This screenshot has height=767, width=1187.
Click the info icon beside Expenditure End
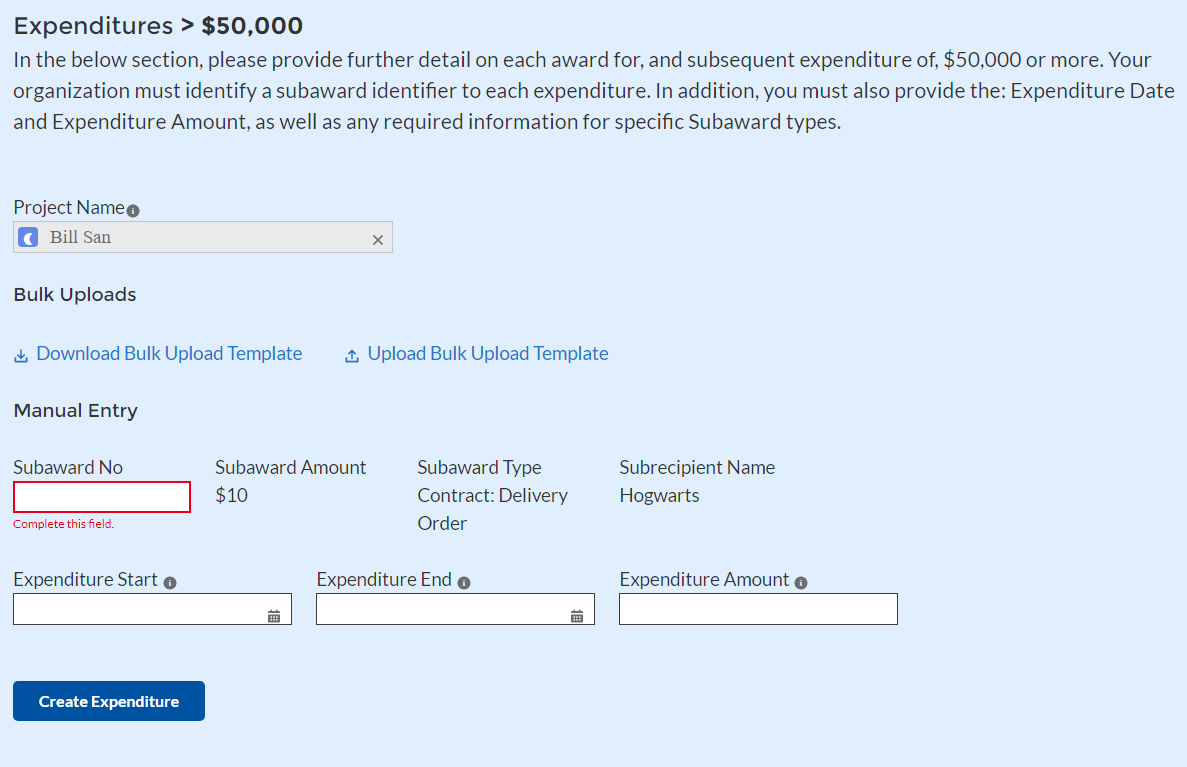(464, 583)
